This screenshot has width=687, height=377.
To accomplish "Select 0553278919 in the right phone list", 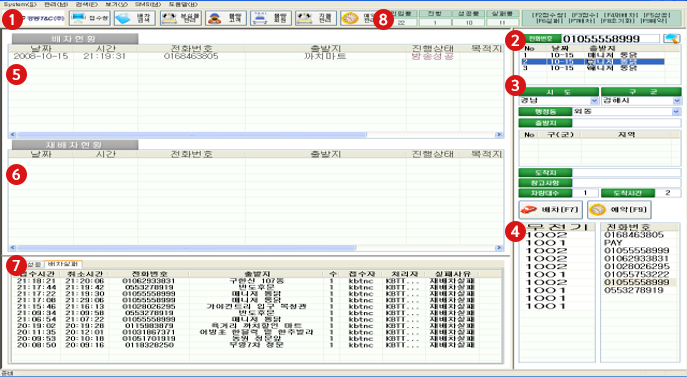I will (634, 290).
